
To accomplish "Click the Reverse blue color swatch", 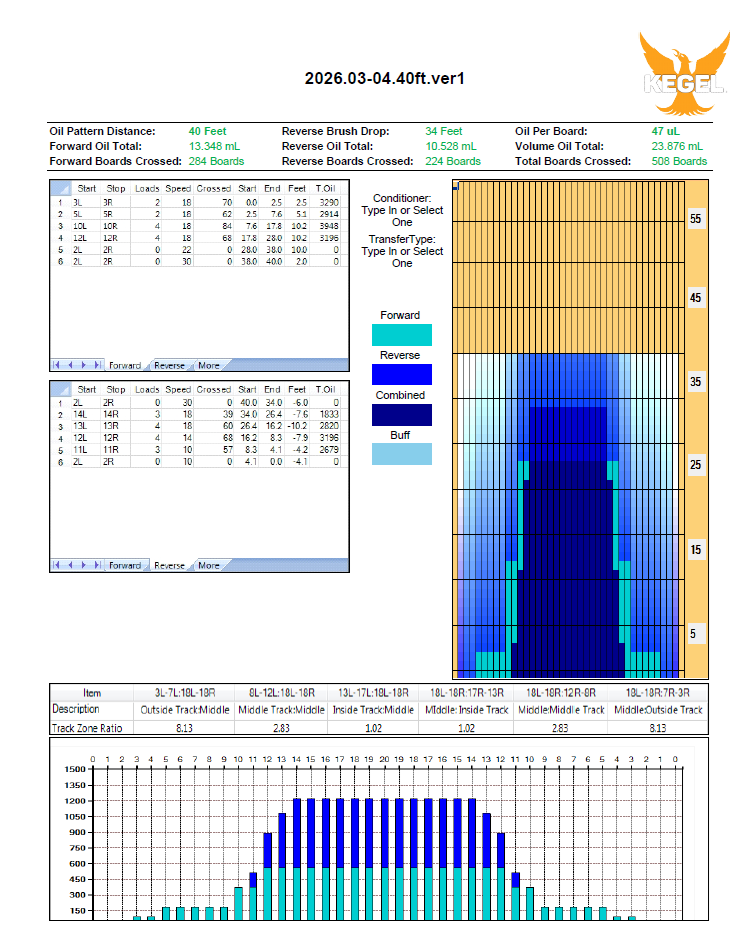I will click(x=401, y=374).
